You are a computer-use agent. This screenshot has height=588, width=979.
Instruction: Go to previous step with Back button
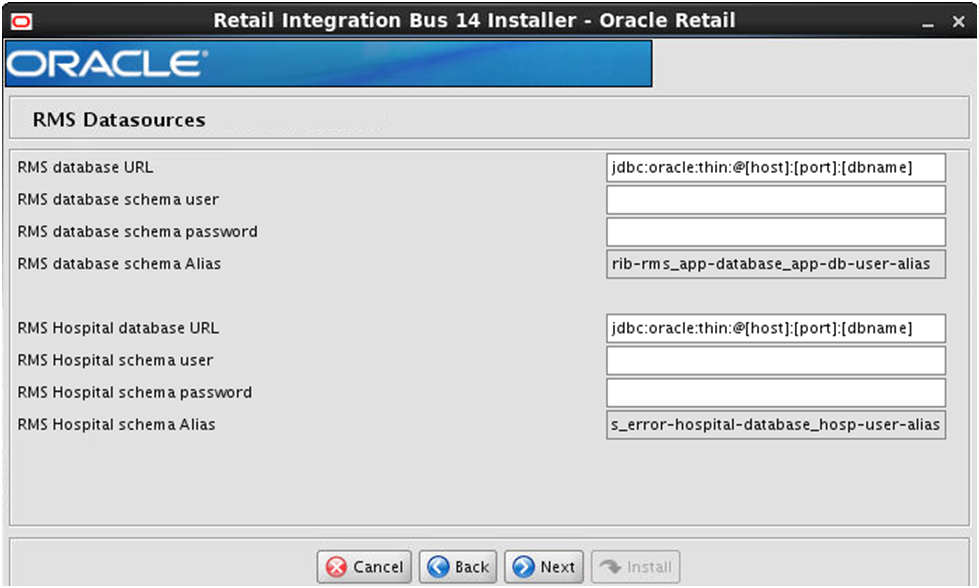(458, 567)
